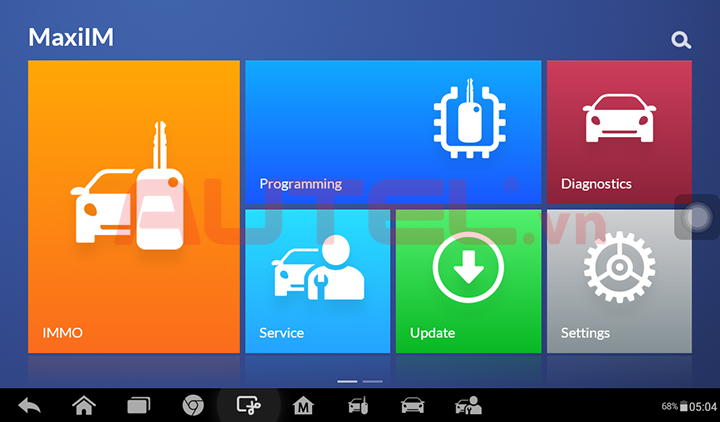This screenshot has width=720, height=422.
Task: Tap the car diagnostics shortcut icon
Action: 412,406
